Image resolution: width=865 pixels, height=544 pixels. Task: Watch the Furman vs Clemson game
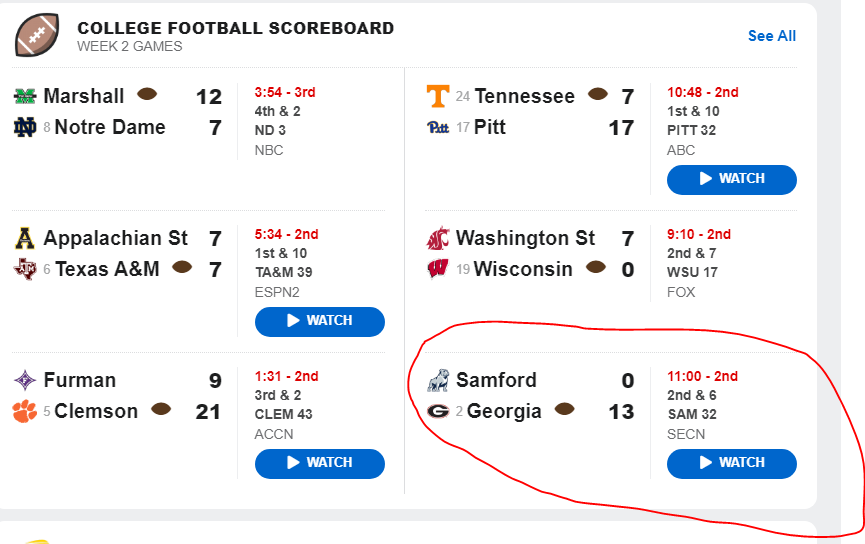pos(319,463)
